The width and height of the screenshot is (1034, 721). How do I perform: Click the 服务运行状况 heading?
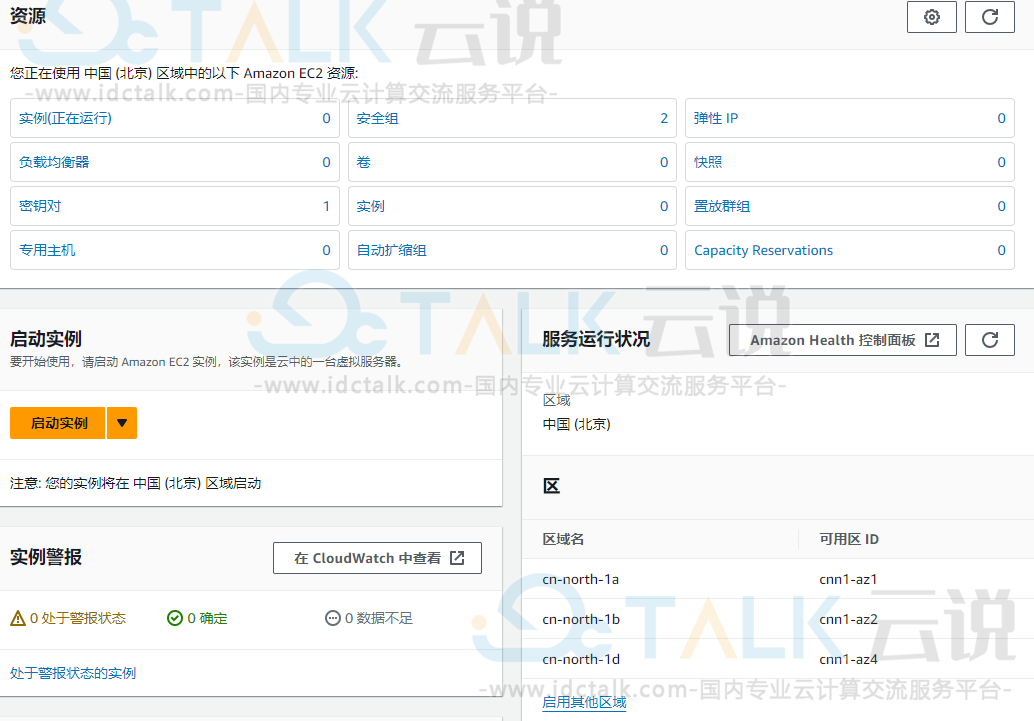coord(596,339)
